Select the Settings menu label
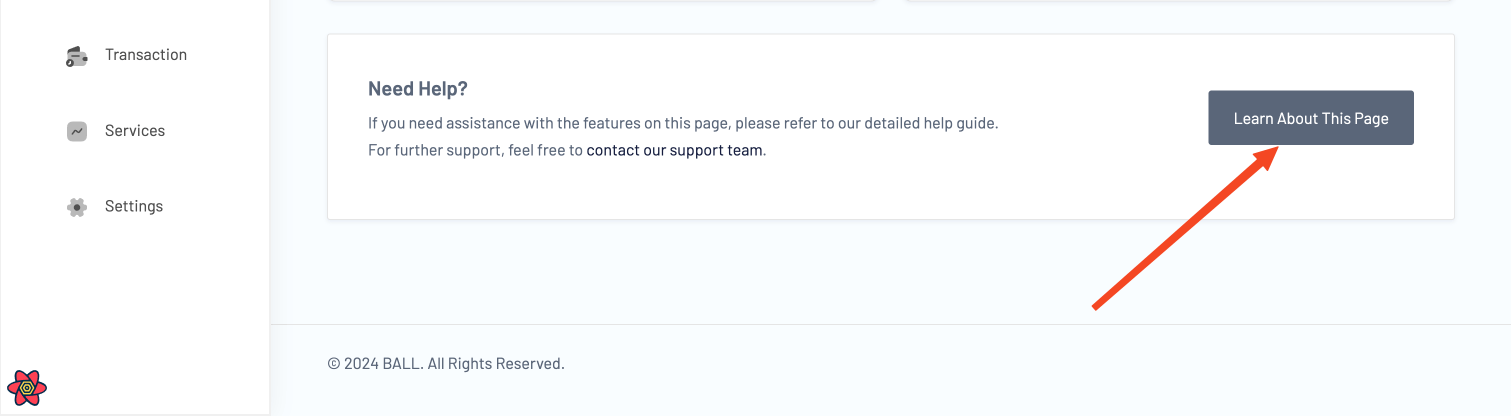Image resolution: width=1511 pixels, height=416 pixels. coord(134,207)
